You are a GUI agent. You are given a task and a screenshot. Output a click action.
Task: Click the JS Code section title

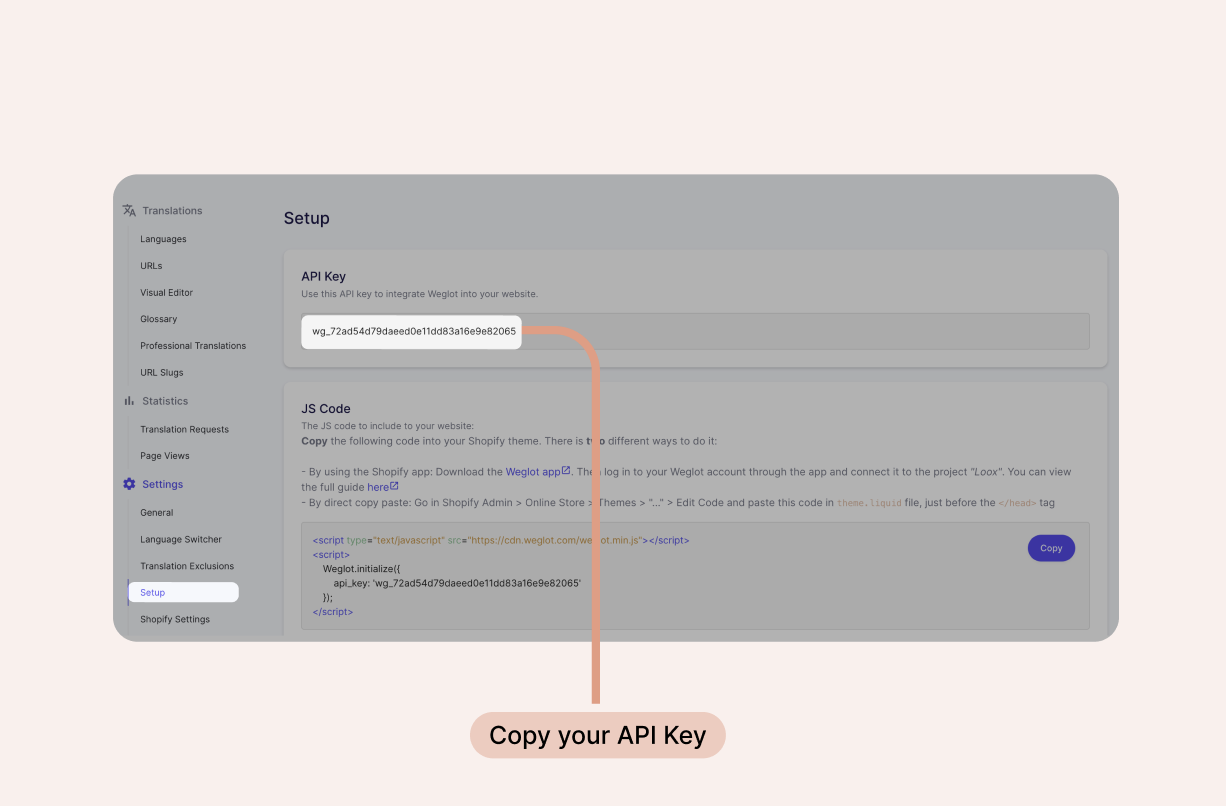pyautogui.click(x=326, y=408)
